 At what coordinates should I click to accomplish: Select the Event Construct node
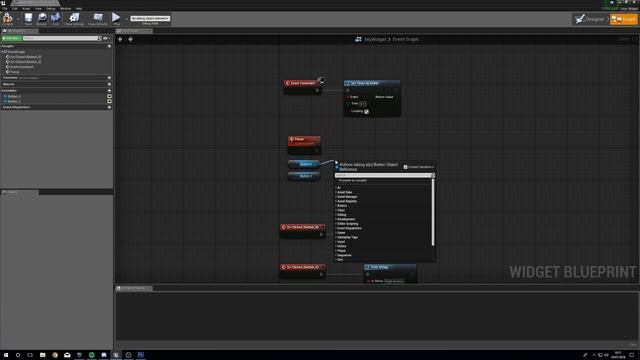click(302, 87)
